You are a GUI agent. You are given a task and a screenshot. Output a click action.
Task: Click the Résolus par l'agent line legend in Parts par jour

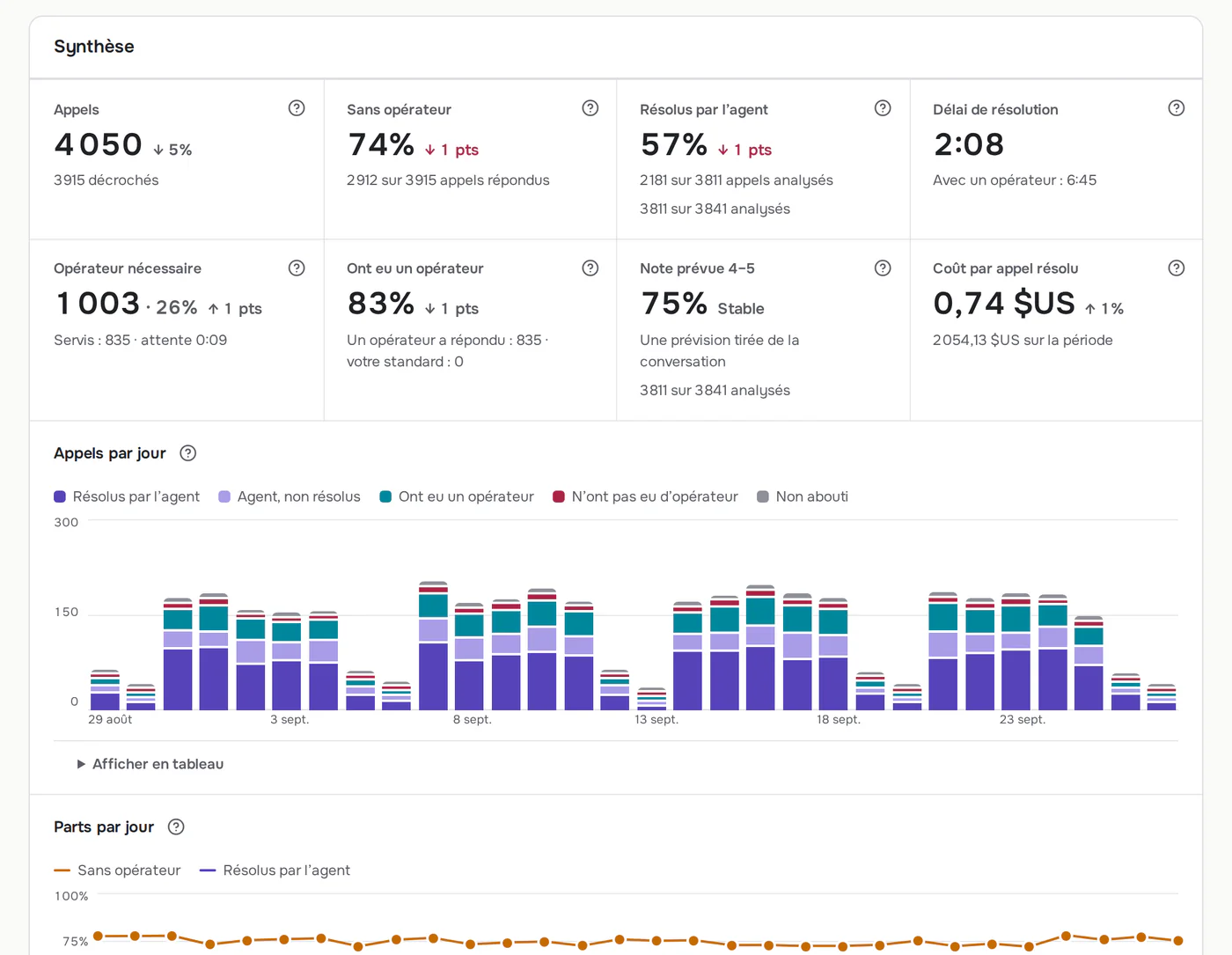275,871
